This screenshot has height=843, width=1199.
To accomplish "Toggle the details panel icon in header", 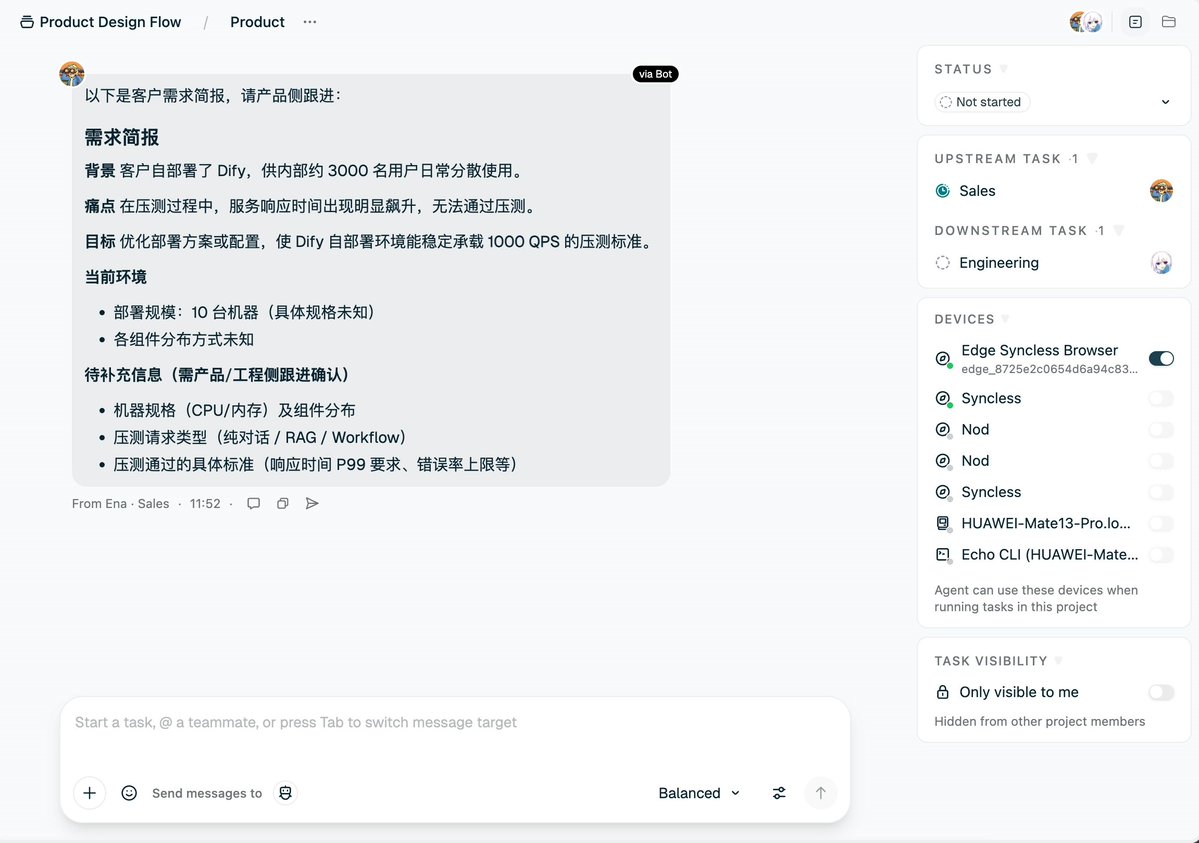I will 1136,21.
